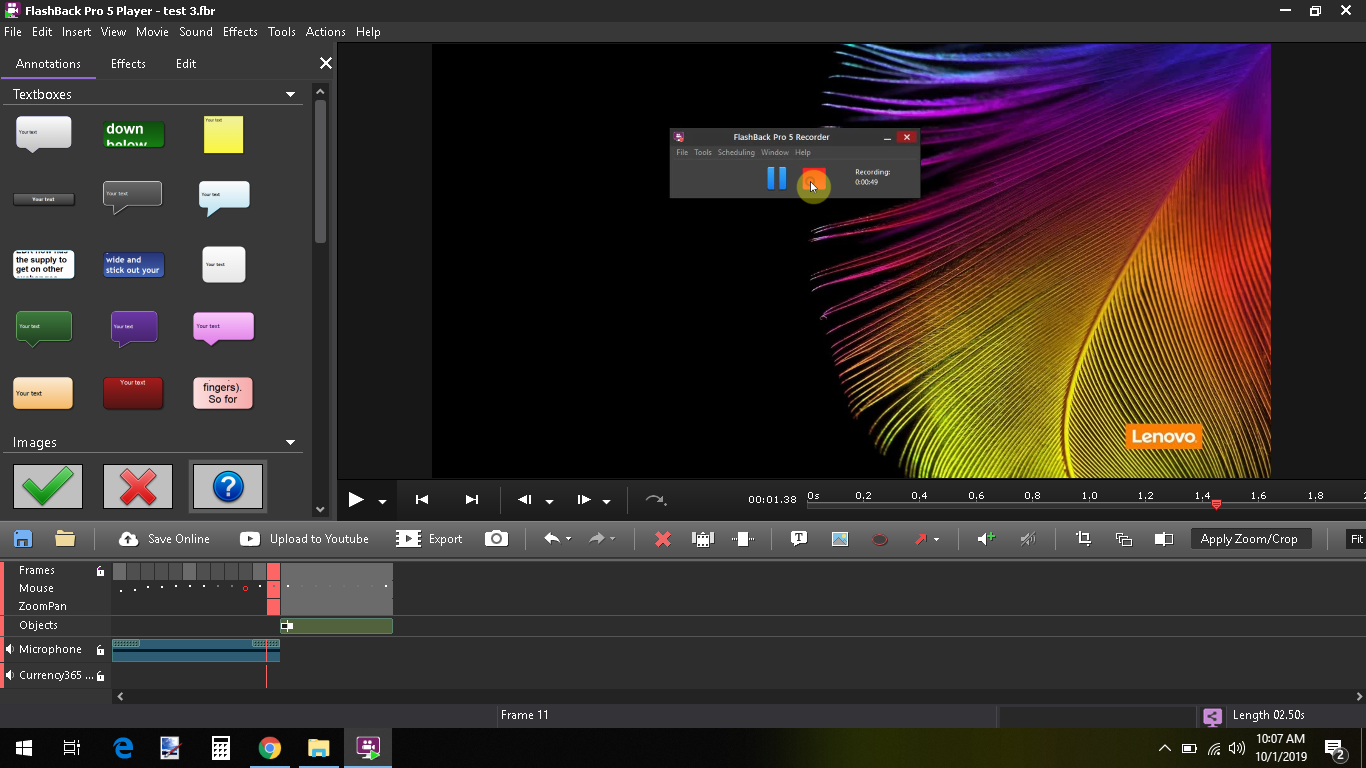
Task: Click Apply Zoom/Crop button
Action: tap(1249, 539)
